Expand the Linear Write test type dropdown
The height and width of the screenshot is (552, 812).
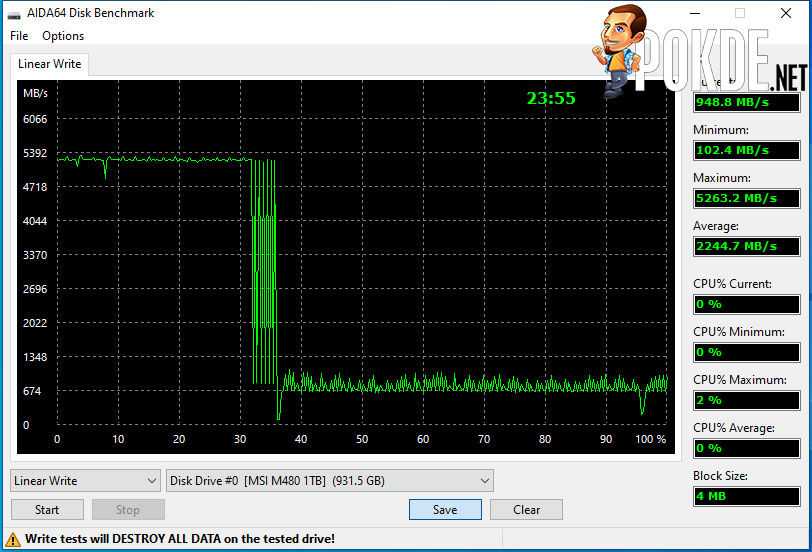point(85,481)
